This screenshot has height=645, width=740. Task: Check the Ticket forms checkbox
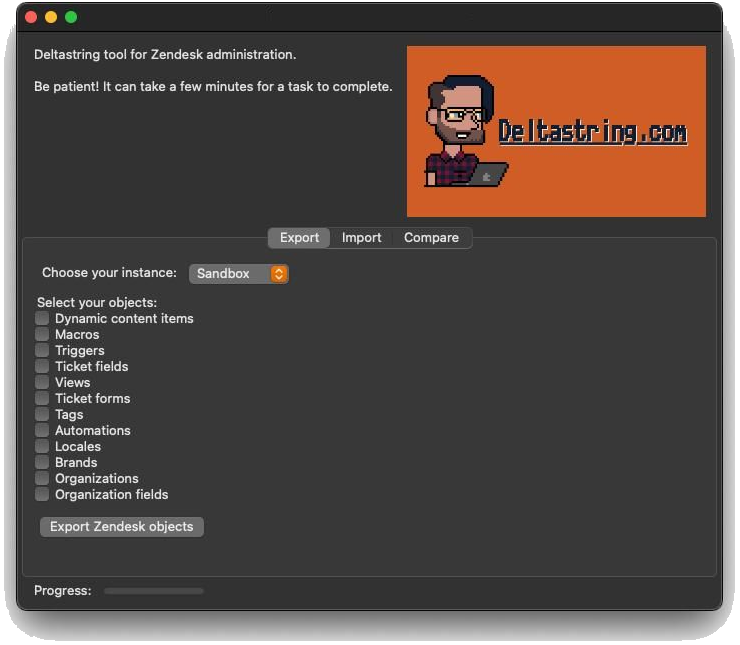click(x=42, y=399)
